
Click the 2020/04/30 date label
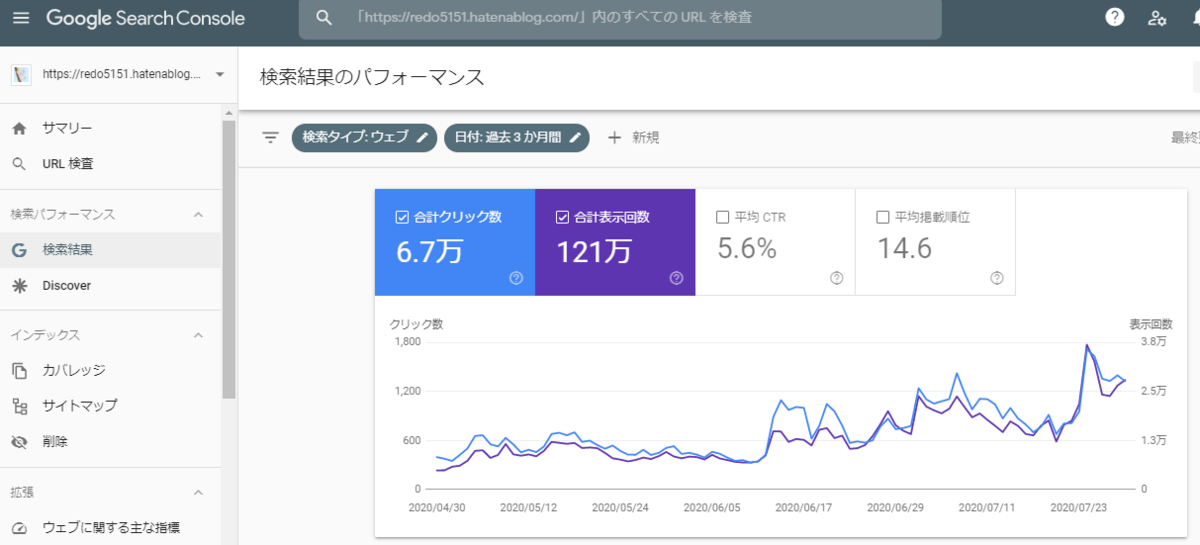click(x=437, y=508)
